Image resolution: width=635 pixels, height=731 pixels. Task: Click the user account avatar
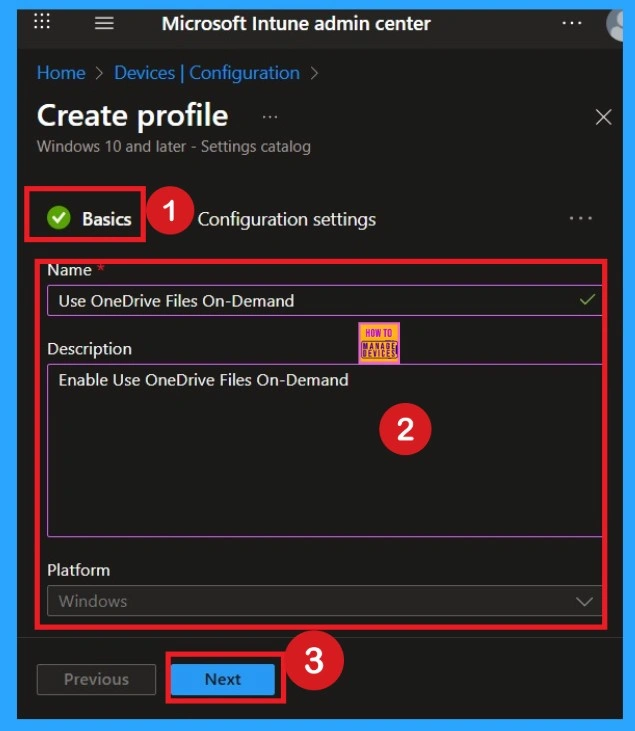pyautogui.click(x=619, y=25)
